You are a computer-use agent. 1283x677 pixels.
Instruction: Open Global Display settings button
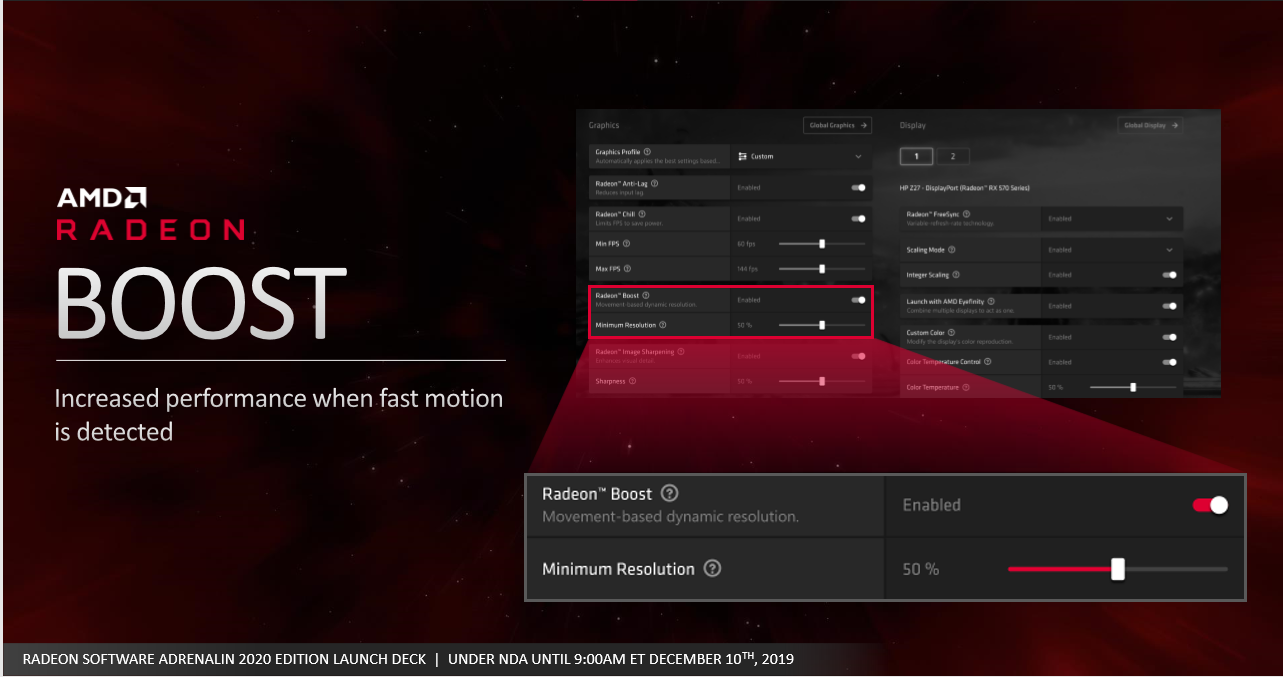pos(1150,125)
